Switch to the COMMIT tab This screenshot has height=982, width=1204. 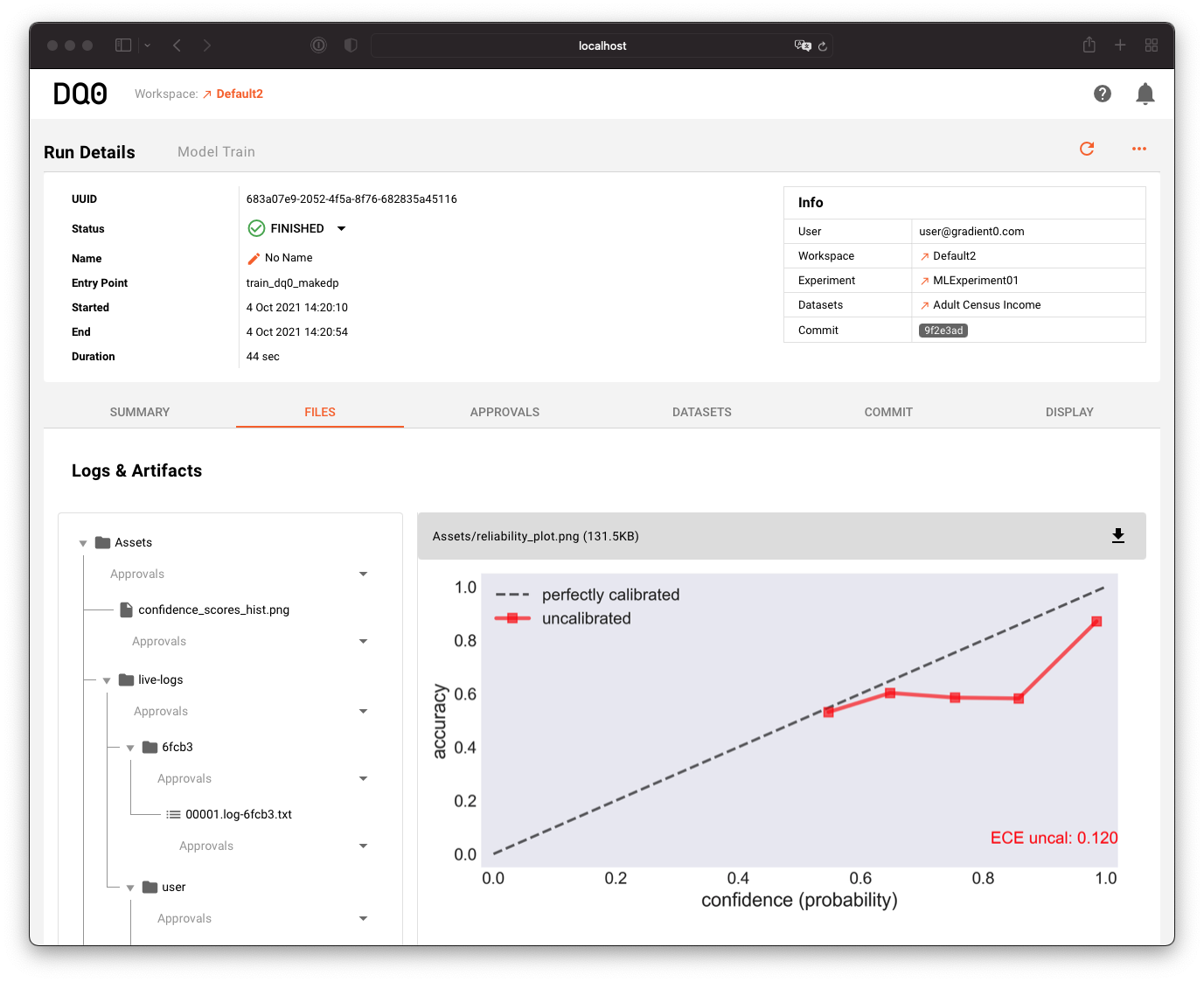(888, 412)
